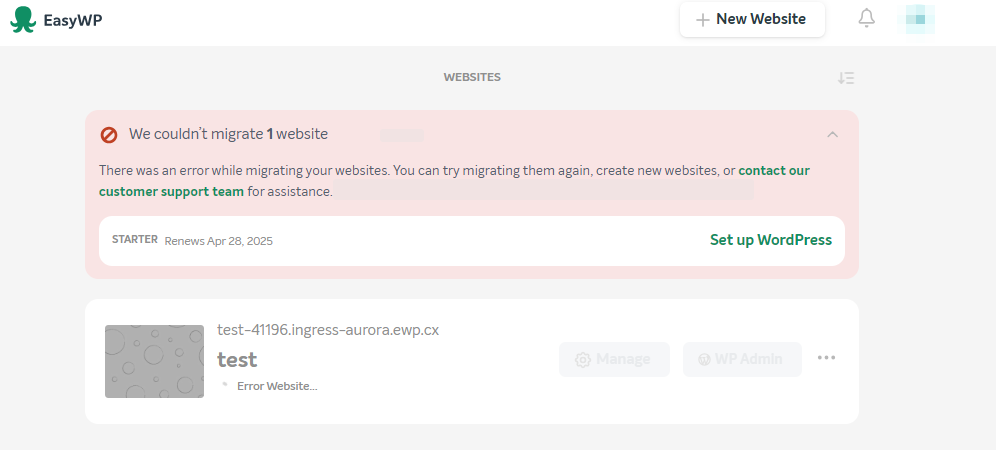Open three-dot menu for test website
This screenshot has height=450, width=996.
(826, 358)
